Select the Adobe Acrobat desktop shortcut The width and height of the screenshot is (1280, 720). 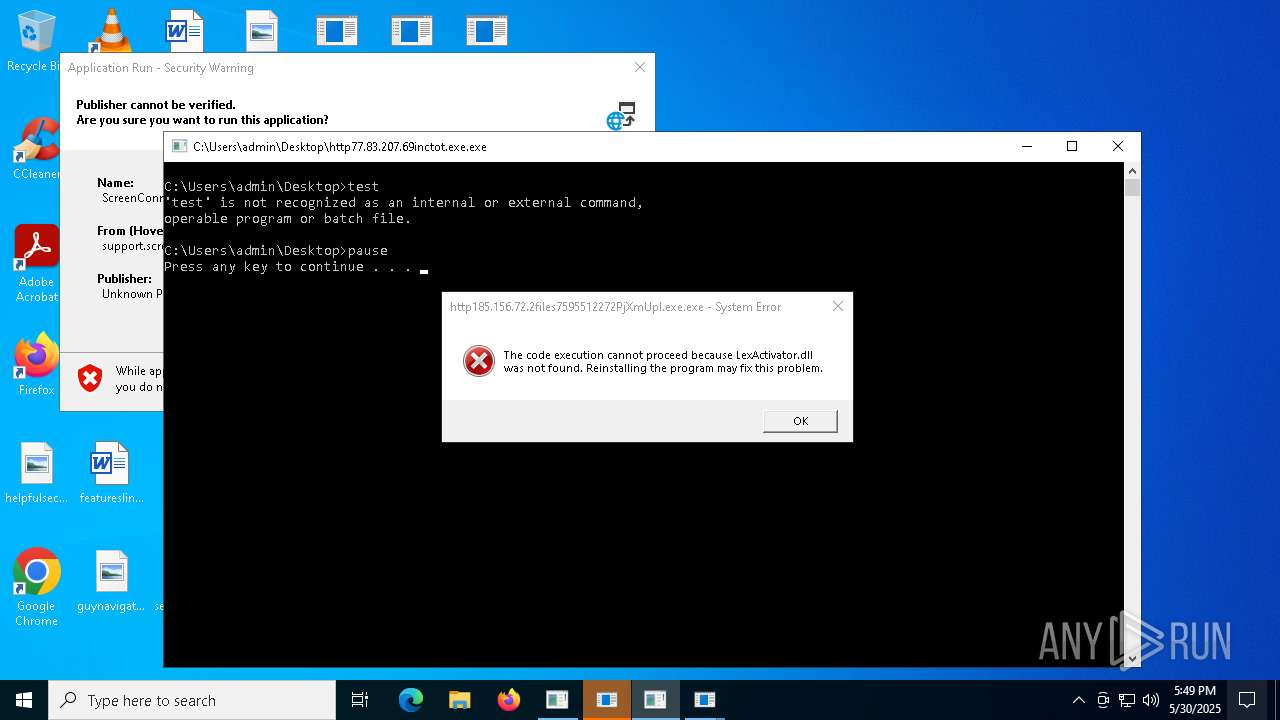click(x=36, y=263)
